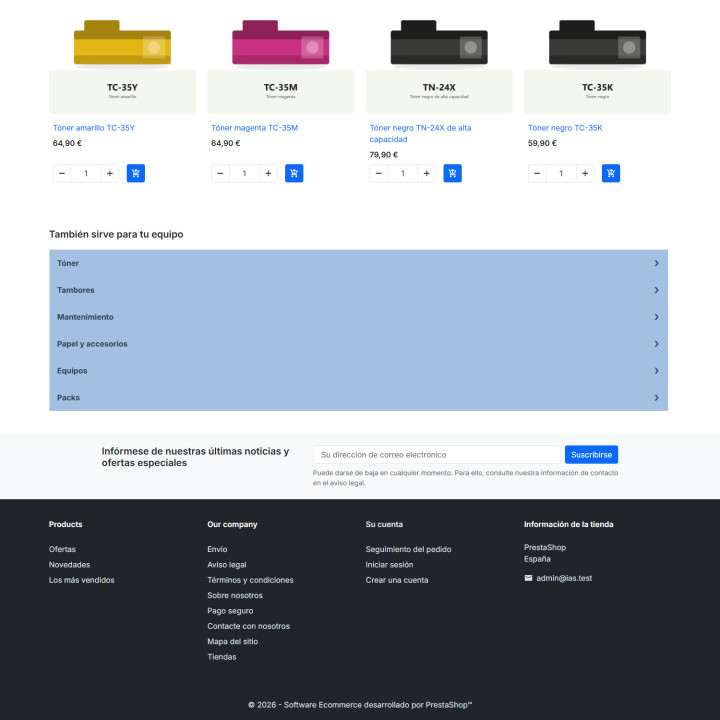The height and width of the screenshot is (720, 720).
Task: Select the 59,90 € price text
Action: coord(542,143)
